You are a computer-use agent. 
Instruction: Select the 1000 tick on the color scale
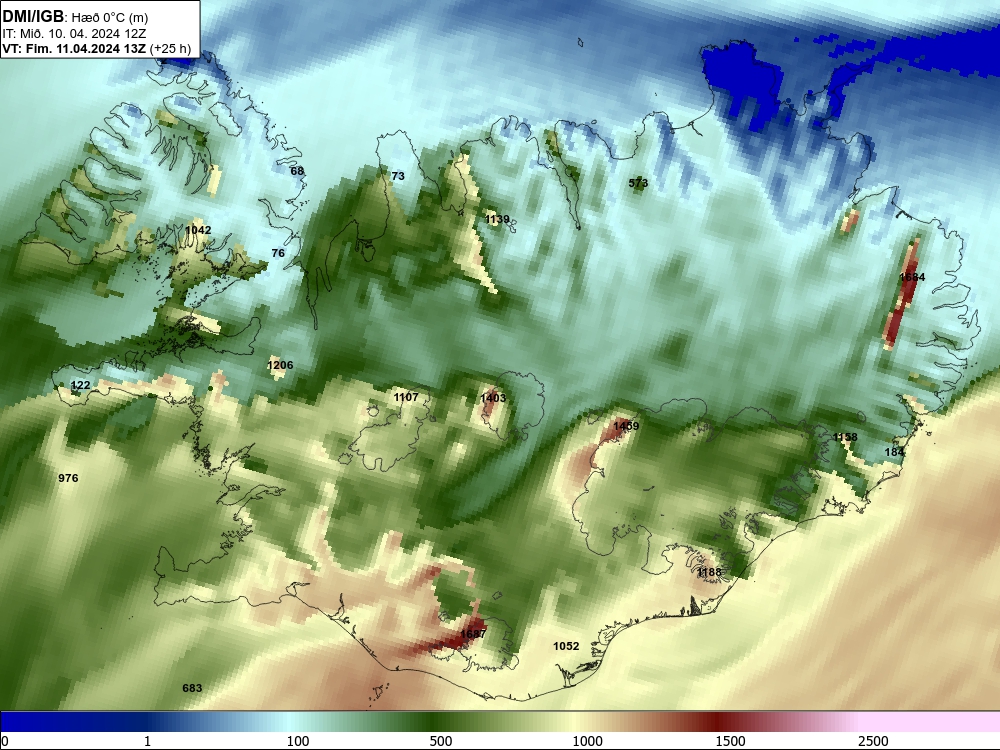(x=587, y=741)
